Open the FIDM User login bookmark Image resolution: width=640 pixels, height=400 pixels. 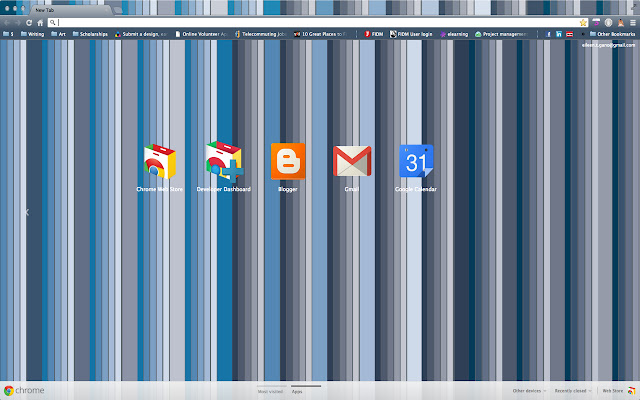(x=411, y=34)
